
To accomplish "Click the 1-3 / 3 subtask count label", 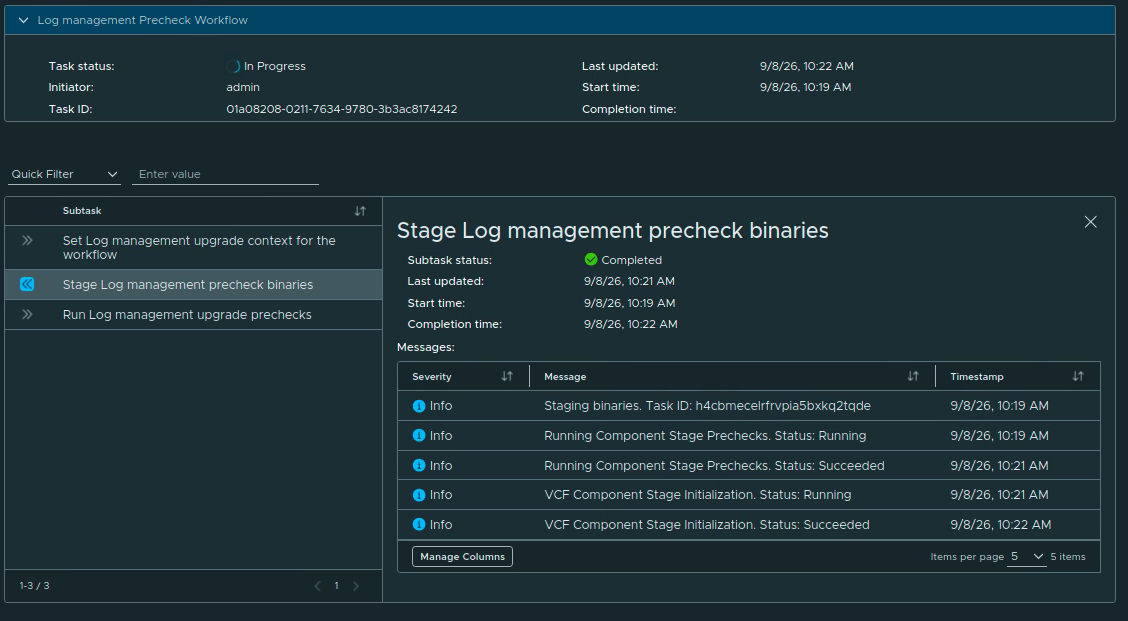I will [35, 586].
